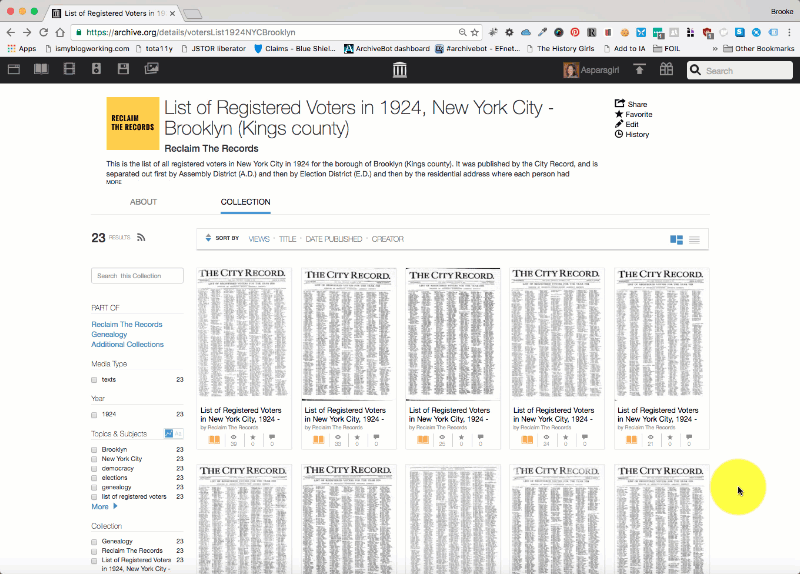Bookmark page with star icon in address bar
The image size is (800, 574).
pyautogui.click(x=474, y=32)
